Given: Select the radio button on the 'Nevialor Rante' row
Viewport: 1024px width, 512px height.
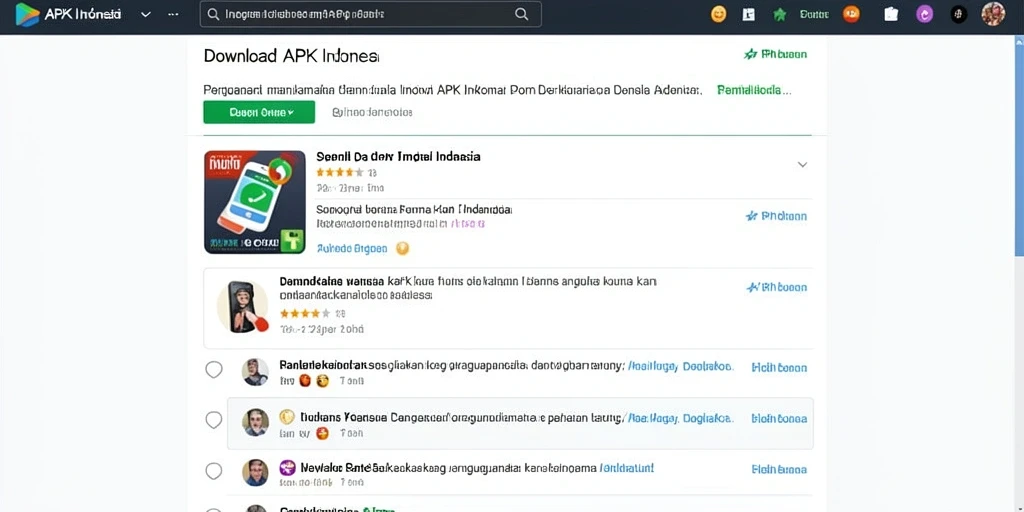Looking at the screenshot, I should tap(214, 470).
